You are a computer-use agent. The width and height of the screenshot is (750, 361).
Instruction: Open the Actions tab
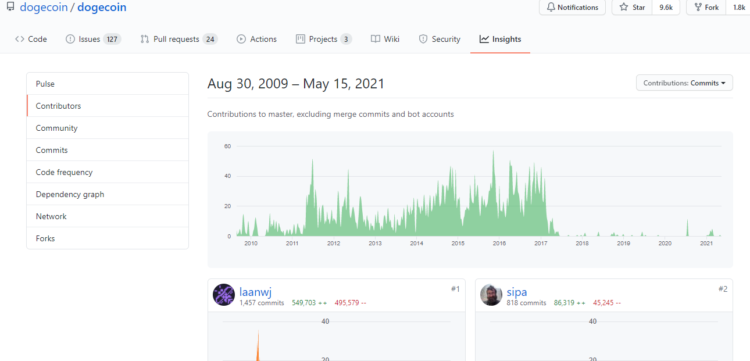[257, 39]
